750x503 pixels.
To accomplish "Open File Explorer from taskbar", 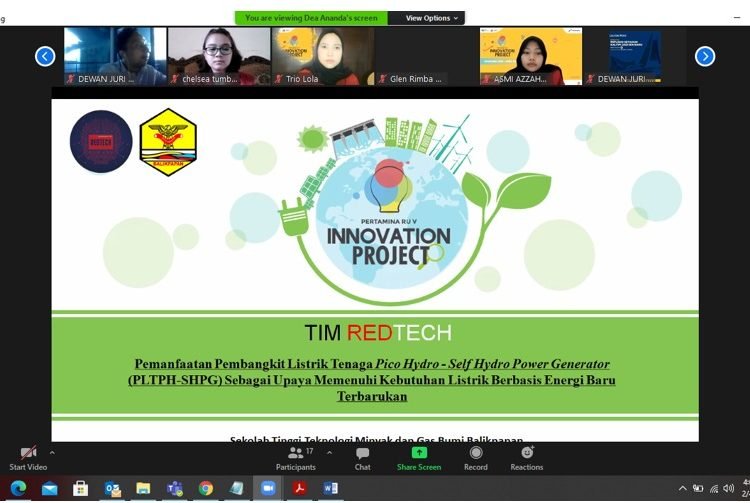I will [143, 488].
